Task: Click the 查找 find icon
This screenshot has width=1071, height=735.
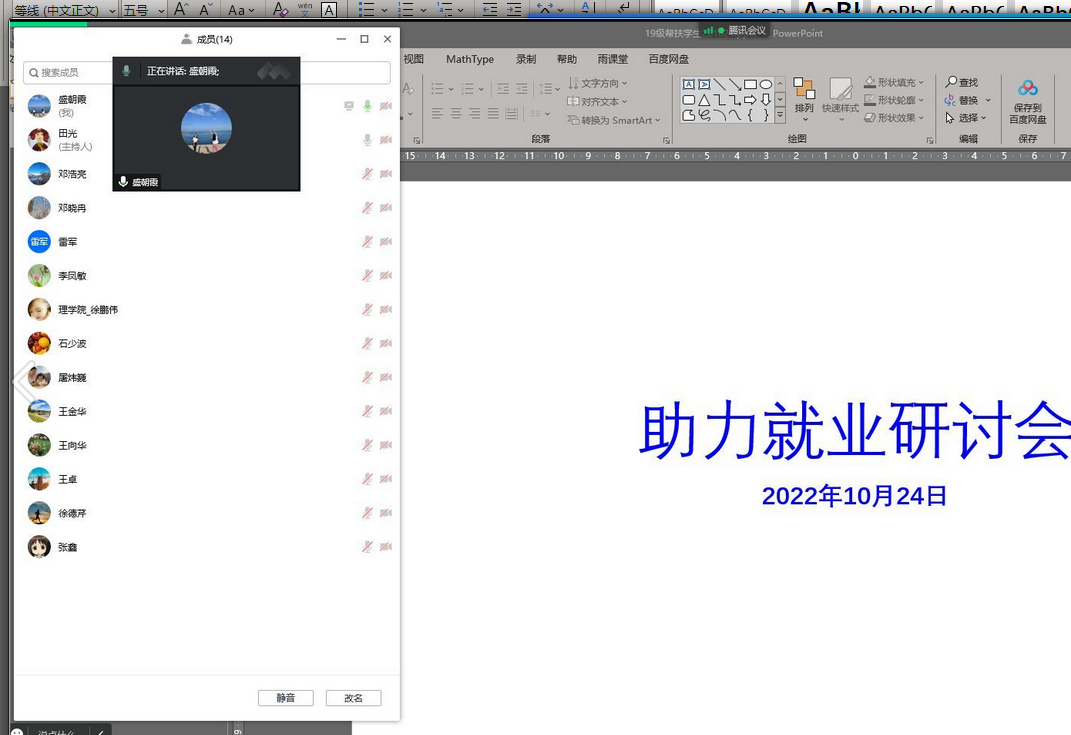Action: click(961, 83)
